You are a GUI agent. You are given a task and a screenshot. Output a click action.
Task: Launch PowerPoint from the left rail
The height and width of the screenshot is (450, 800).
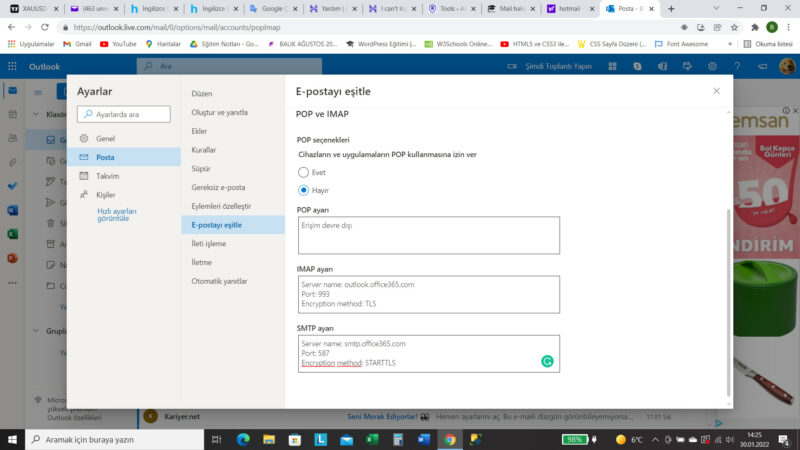[x=13, y=258]
